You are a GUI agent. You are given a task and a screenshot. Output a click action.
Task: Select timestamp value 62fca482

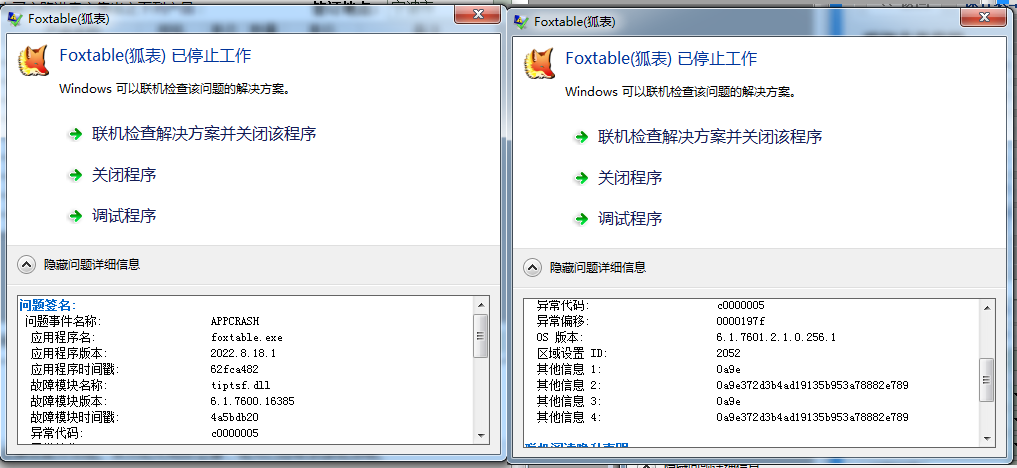(235, 369)
